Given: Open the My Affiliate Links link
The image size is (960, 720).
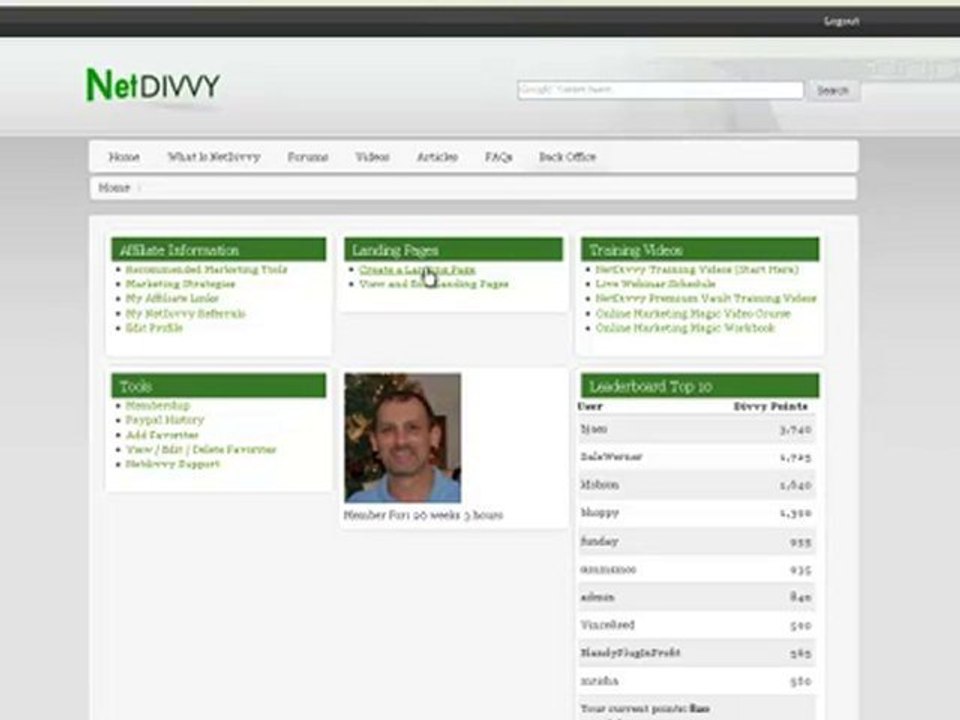Looking at the screenshot, I should [x=172, y=298].
